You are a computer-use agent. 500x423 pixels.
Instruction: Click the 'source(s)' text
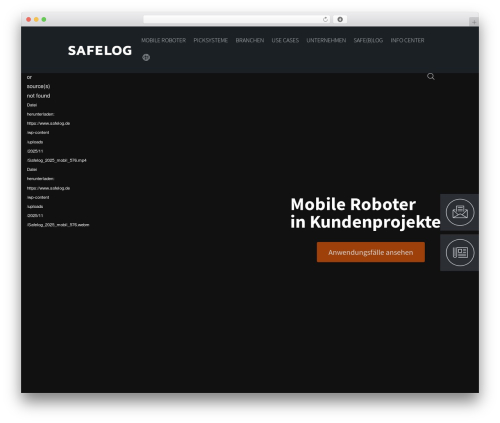pyautogui.click(x=38, y=86)
